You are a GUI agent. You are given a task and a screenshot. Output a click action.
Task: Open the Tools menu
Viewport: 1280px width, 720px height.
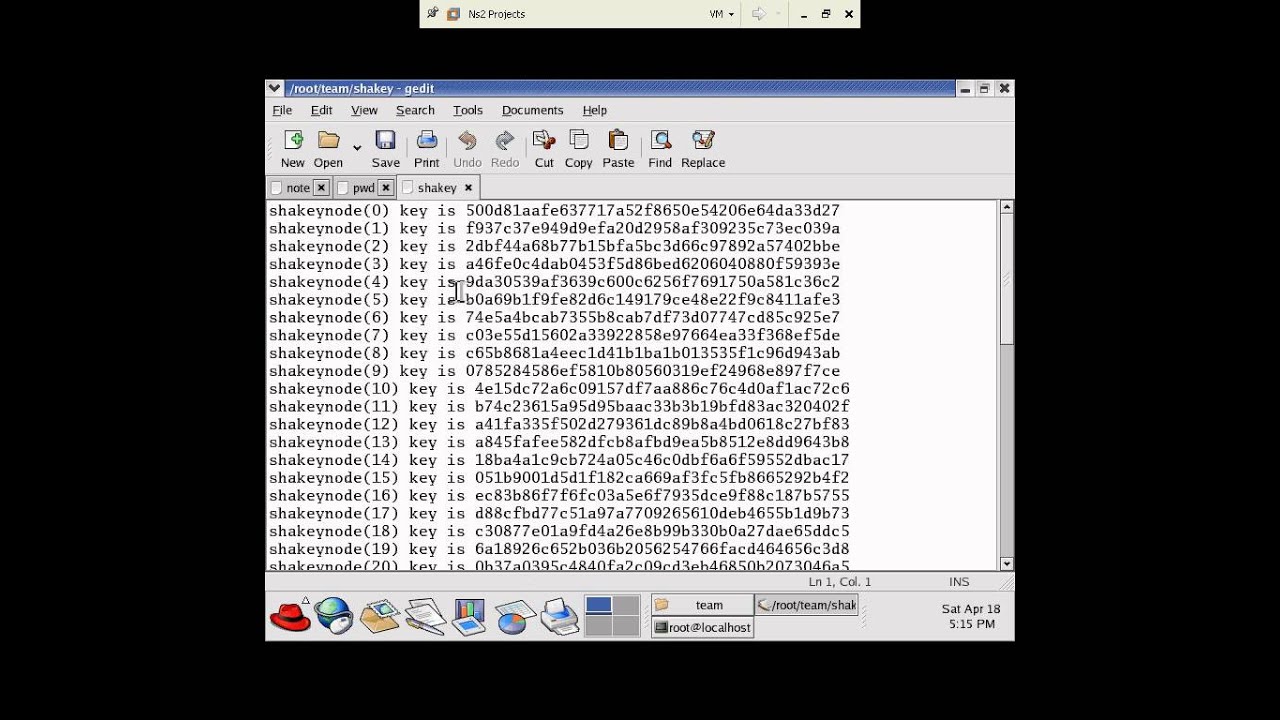[x=468, y=110]
